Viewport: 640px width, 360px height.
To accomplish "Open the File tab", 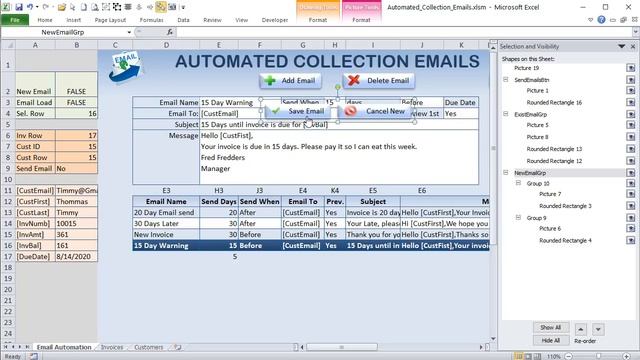I will 15,20.
